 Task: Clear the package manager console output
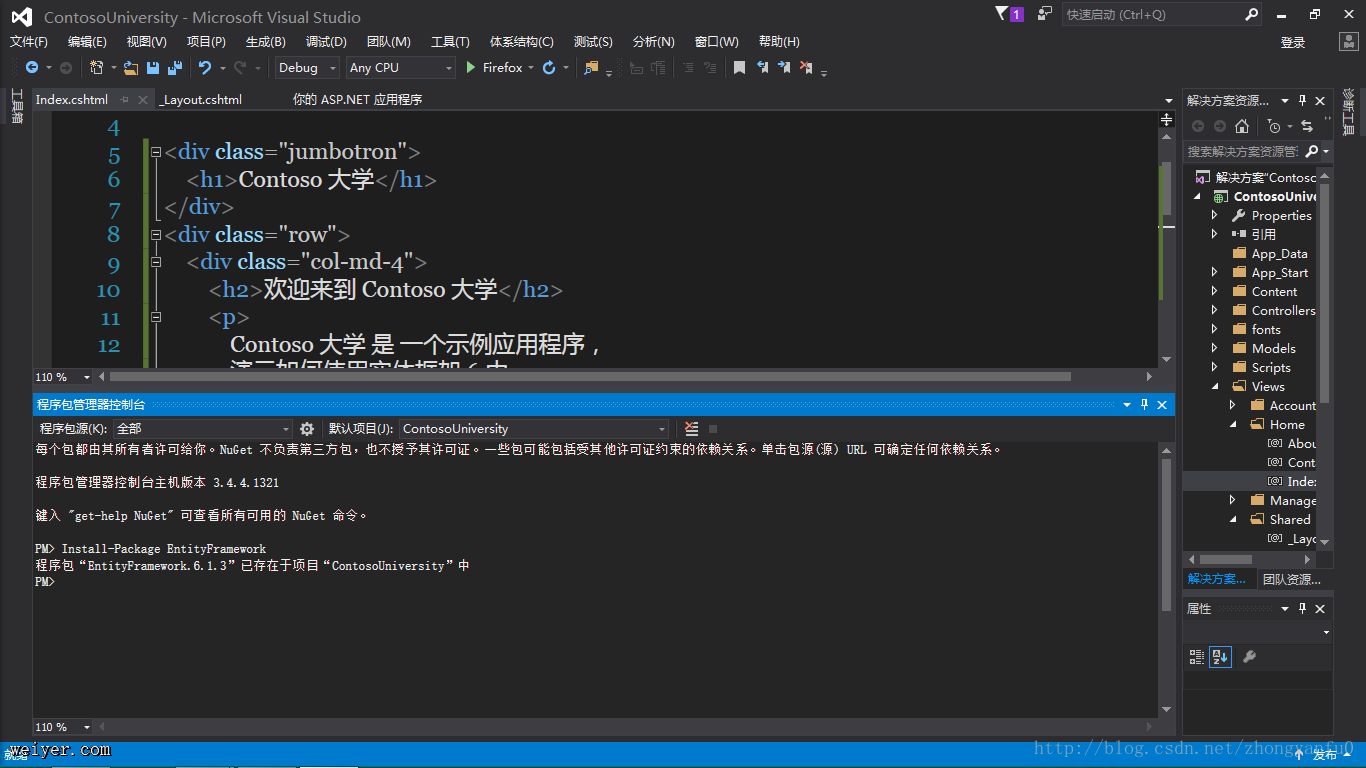[691, 429]
